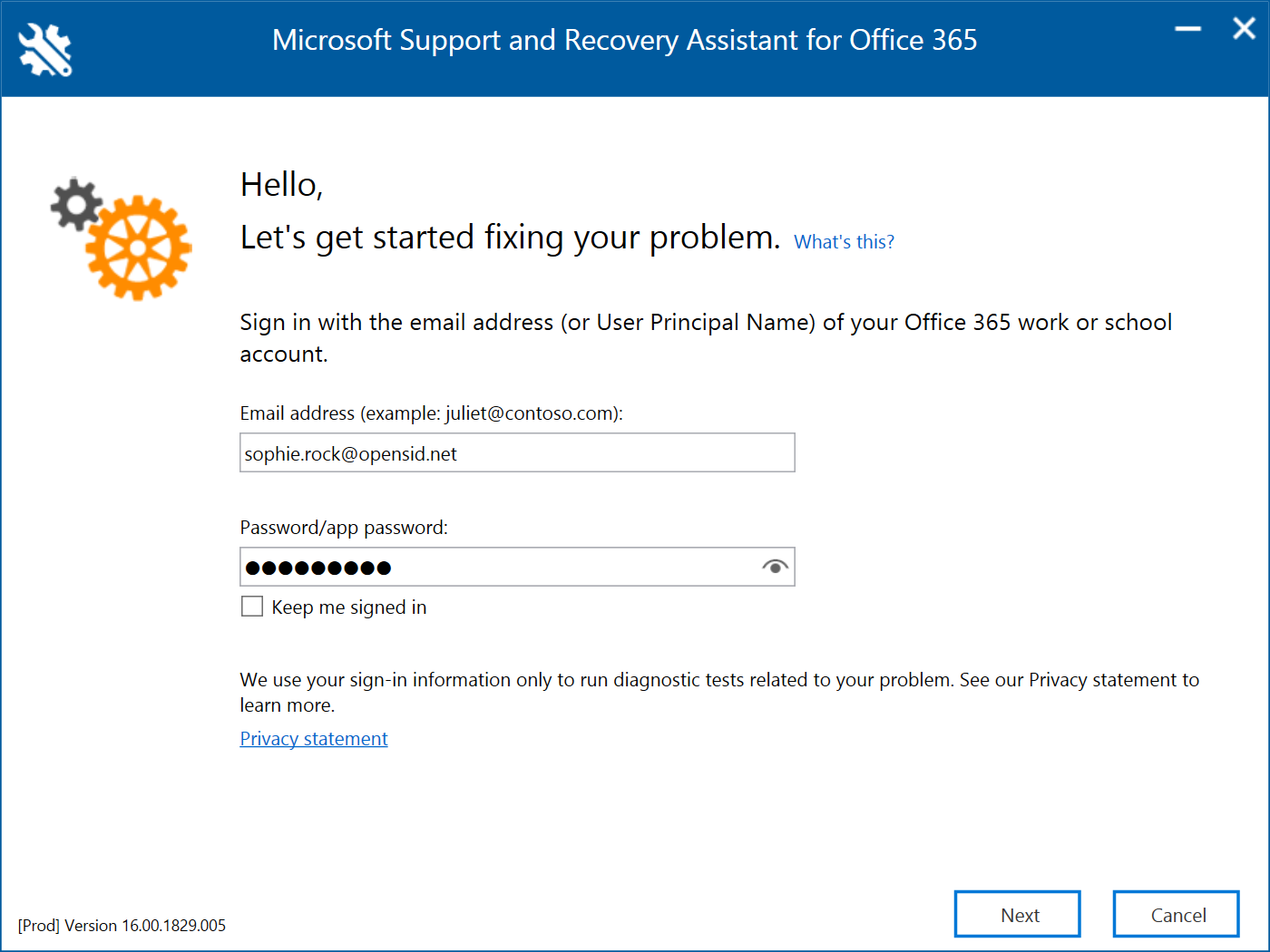
Task: Close the Support and Recovery Assistant window
Action: pos(1244,29)
